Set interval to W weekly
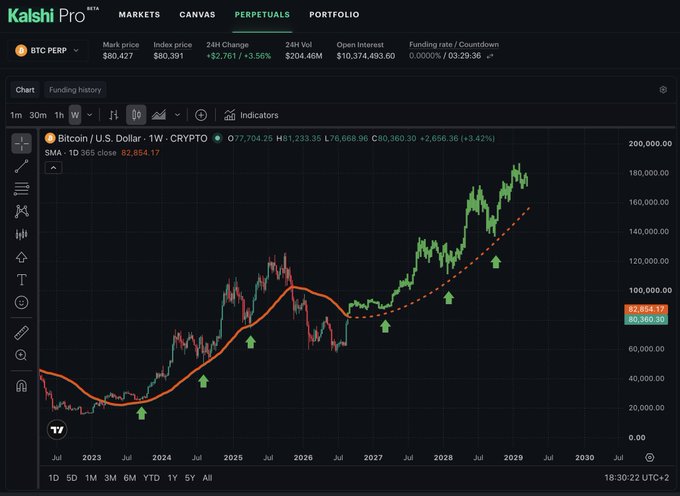This screenshot has height=496, width=680. 75,115
